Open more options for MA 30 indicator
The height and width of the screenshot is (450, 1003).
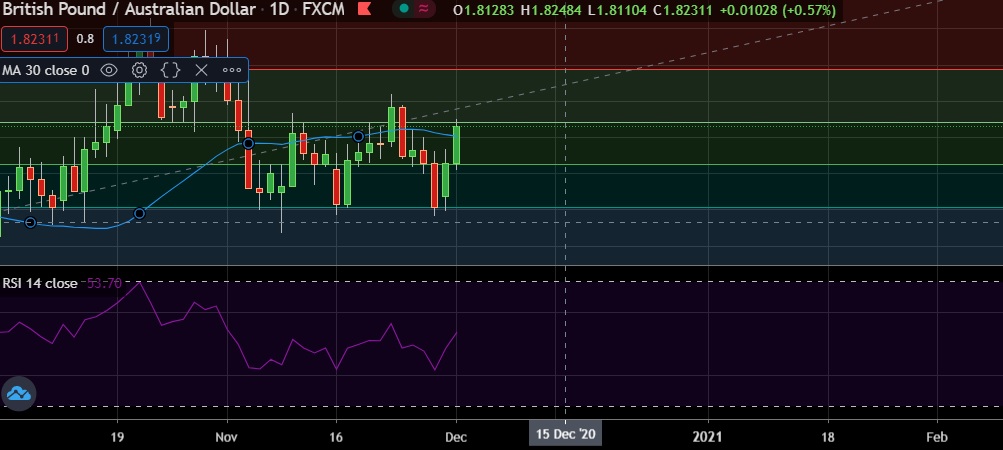click(232, 70)
